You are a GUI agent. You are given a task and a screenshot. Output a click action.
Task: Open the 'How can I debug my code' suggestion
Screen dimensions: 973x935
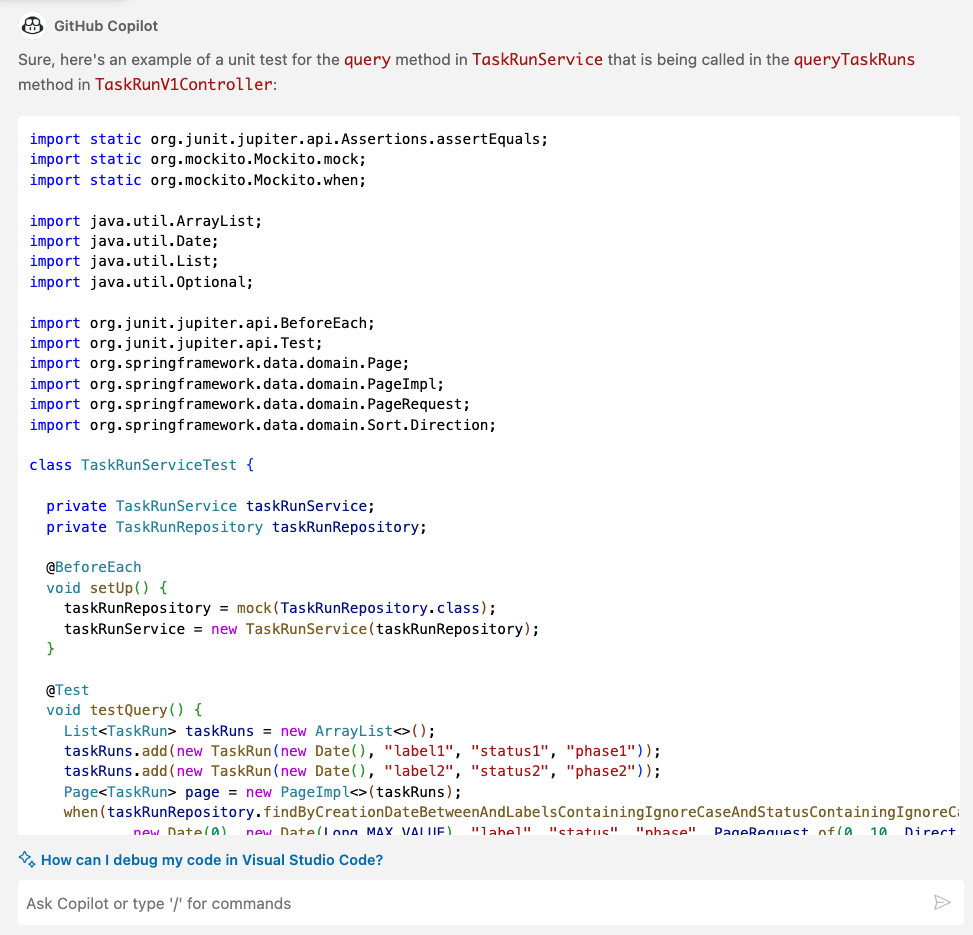(212, 859)
